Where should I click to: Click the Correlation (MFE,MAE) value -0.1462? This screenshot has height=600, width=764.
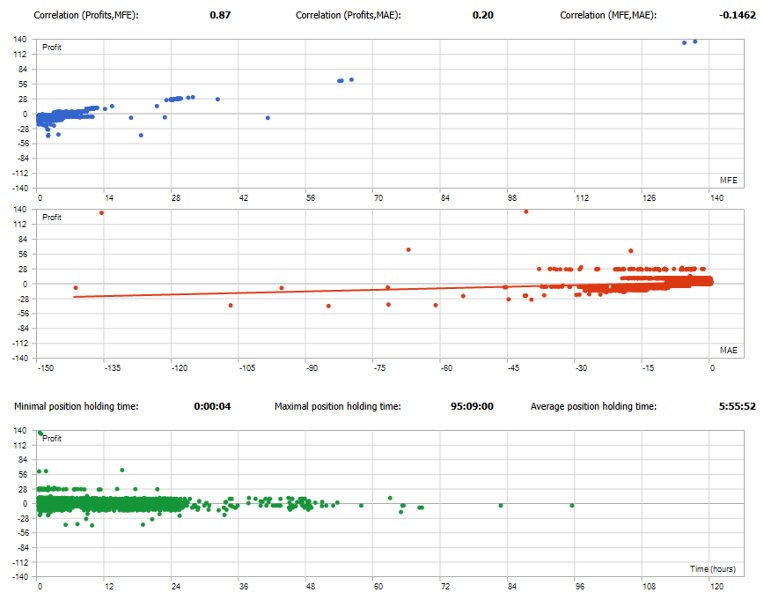tap(737, 15)
